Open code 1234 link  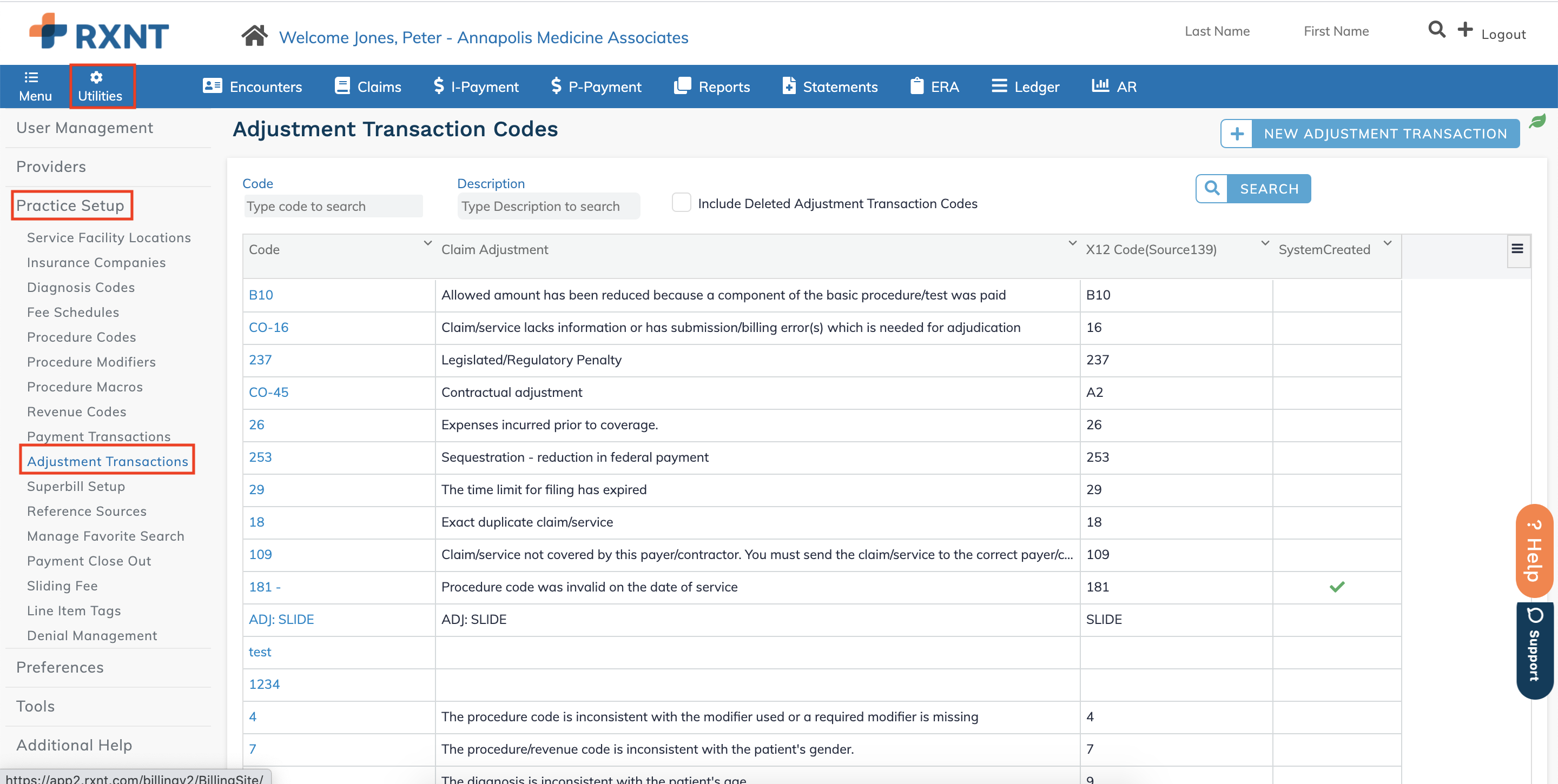click(265, 685)
